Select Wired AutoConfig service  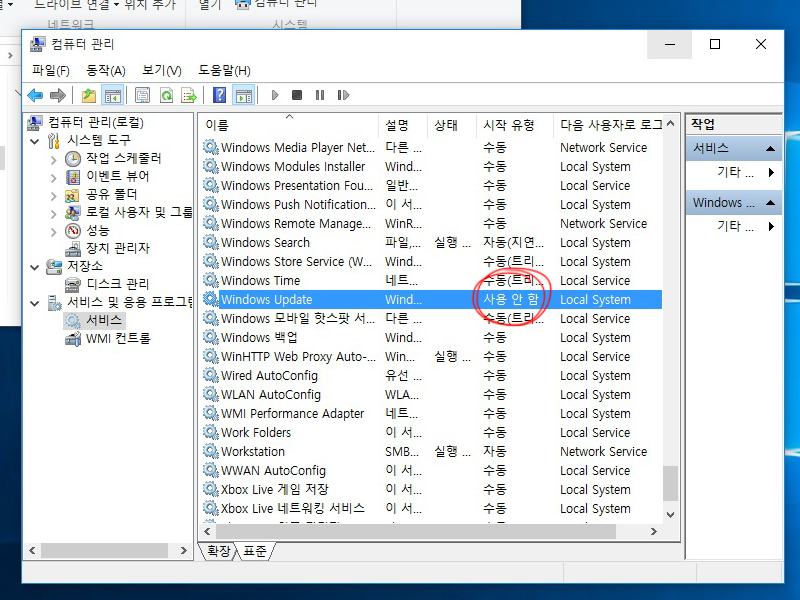pos(432,376)
